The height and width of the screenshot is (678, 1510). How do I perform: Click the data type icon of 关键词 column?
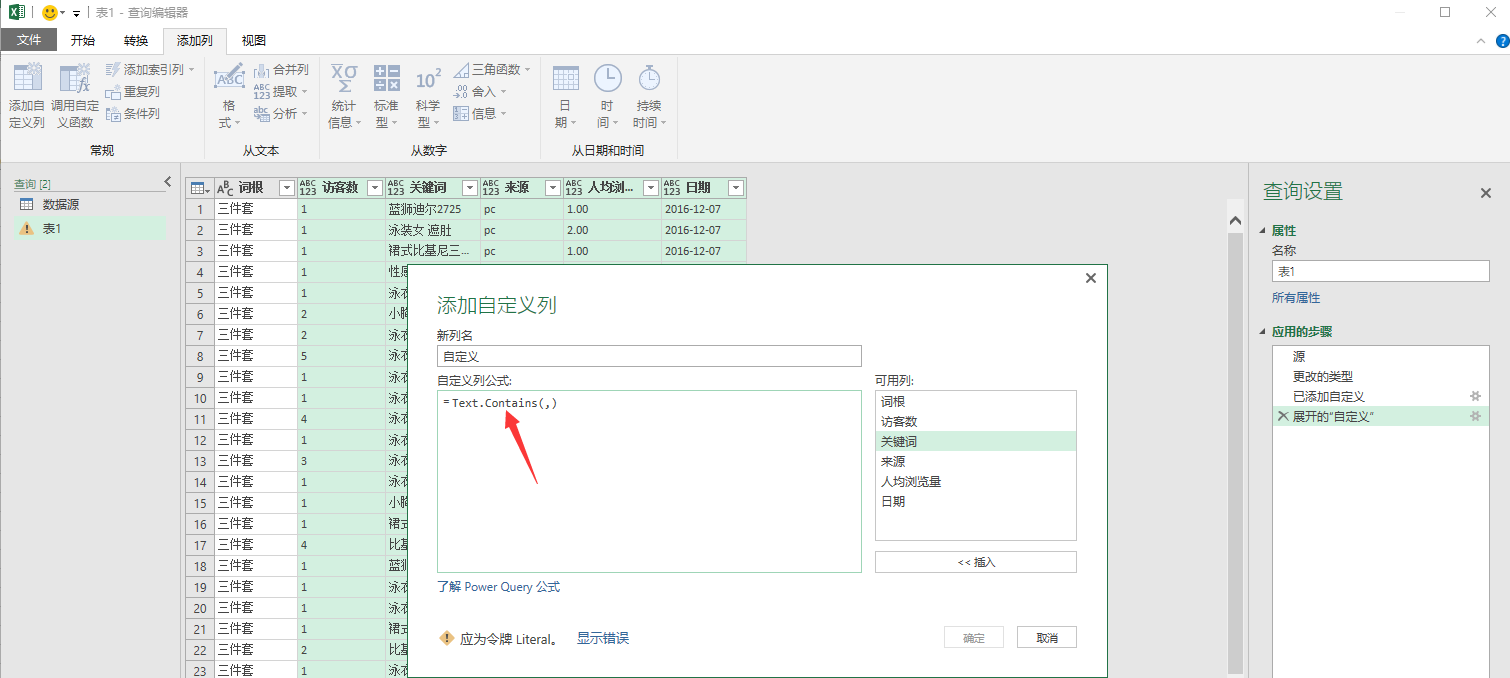point(396,188)
